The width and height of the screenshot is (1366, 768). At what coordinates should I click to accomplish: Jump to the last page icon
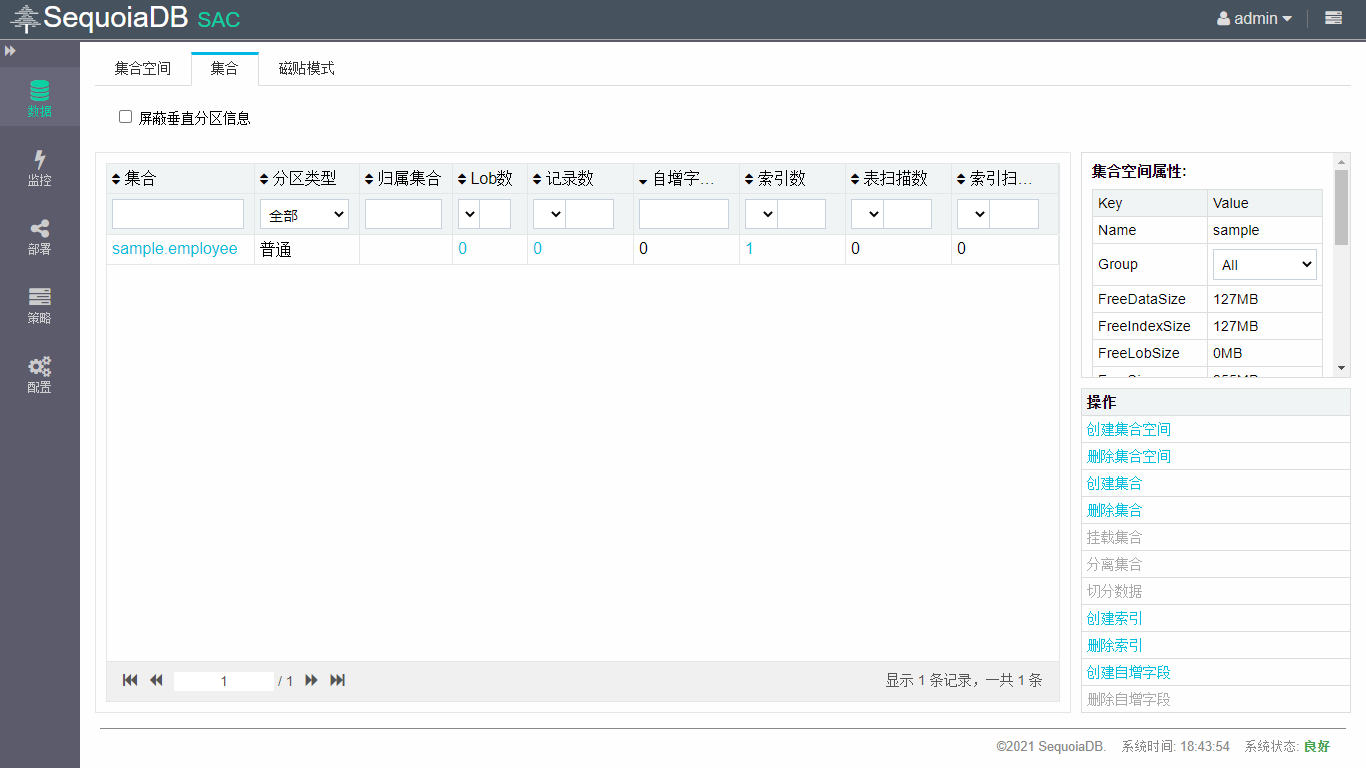[338, 680]
